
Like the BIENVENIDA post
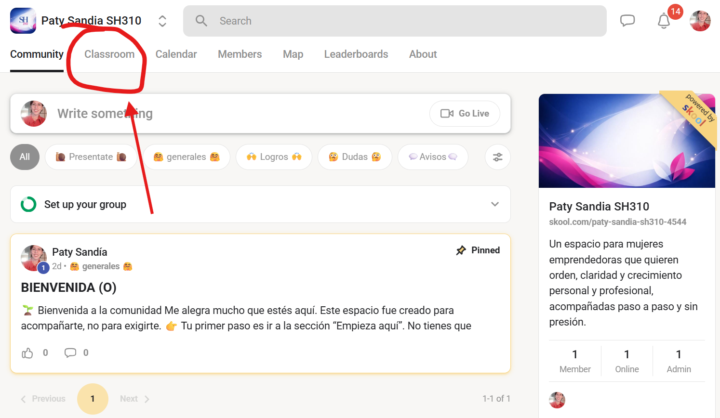[27, 352]
